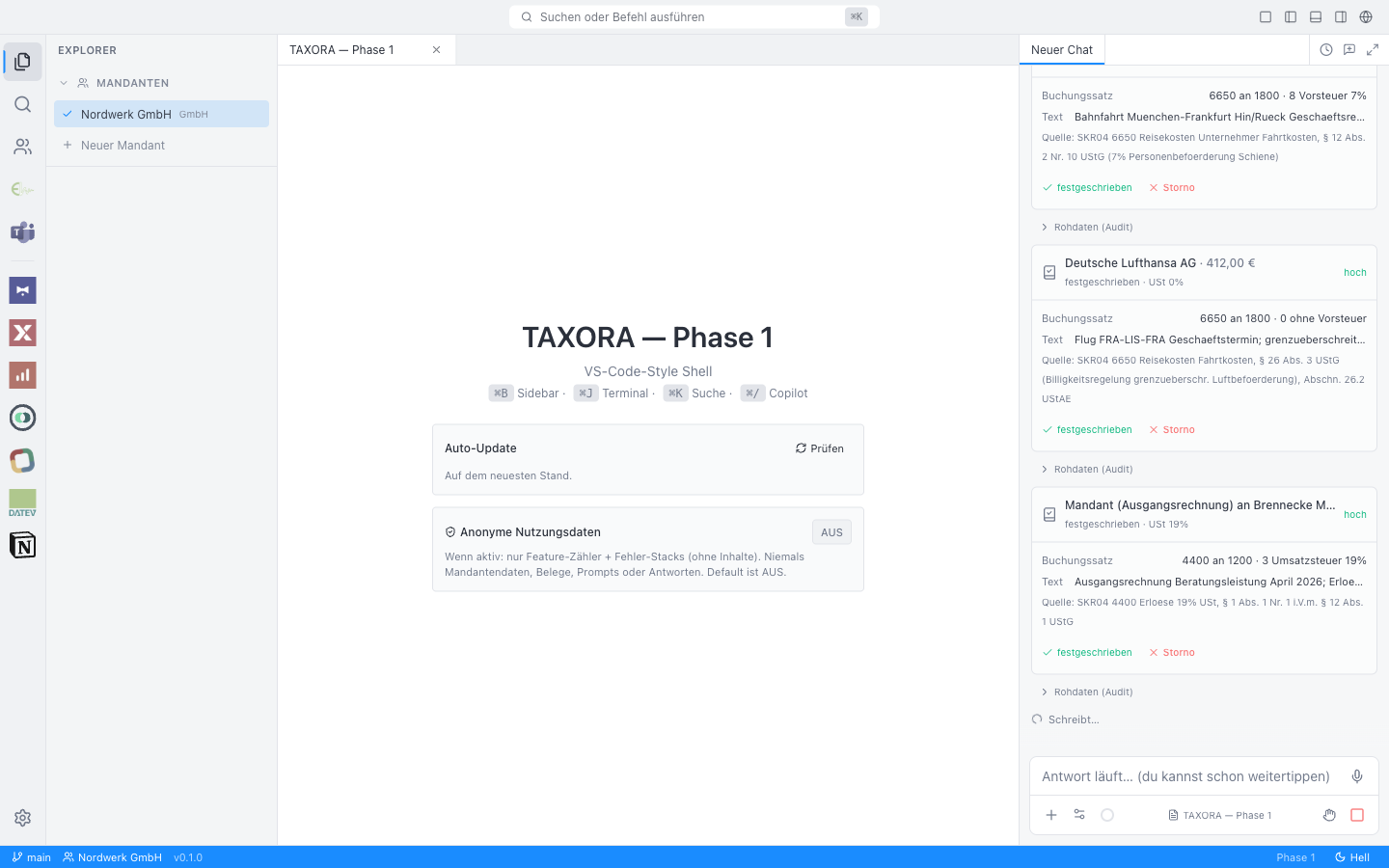Viewport: 1389px width, 868px height.
Task: Toggle Anonyme Nutzungsdaten AUS switch
Action: point(831,532)
